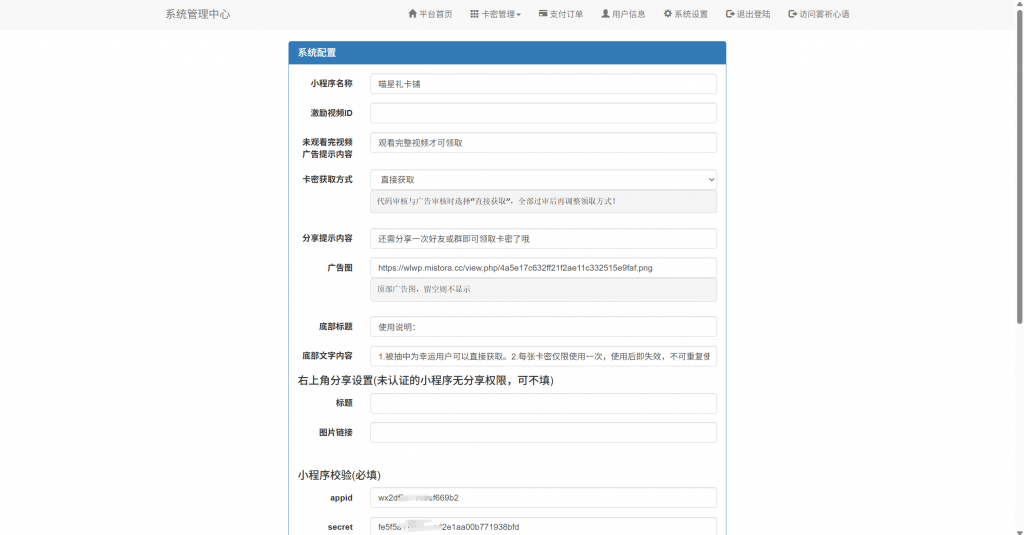The image size is (1024, 535).
Task: Open the 卡密获取方式 select box
Action: coord(543,179)
